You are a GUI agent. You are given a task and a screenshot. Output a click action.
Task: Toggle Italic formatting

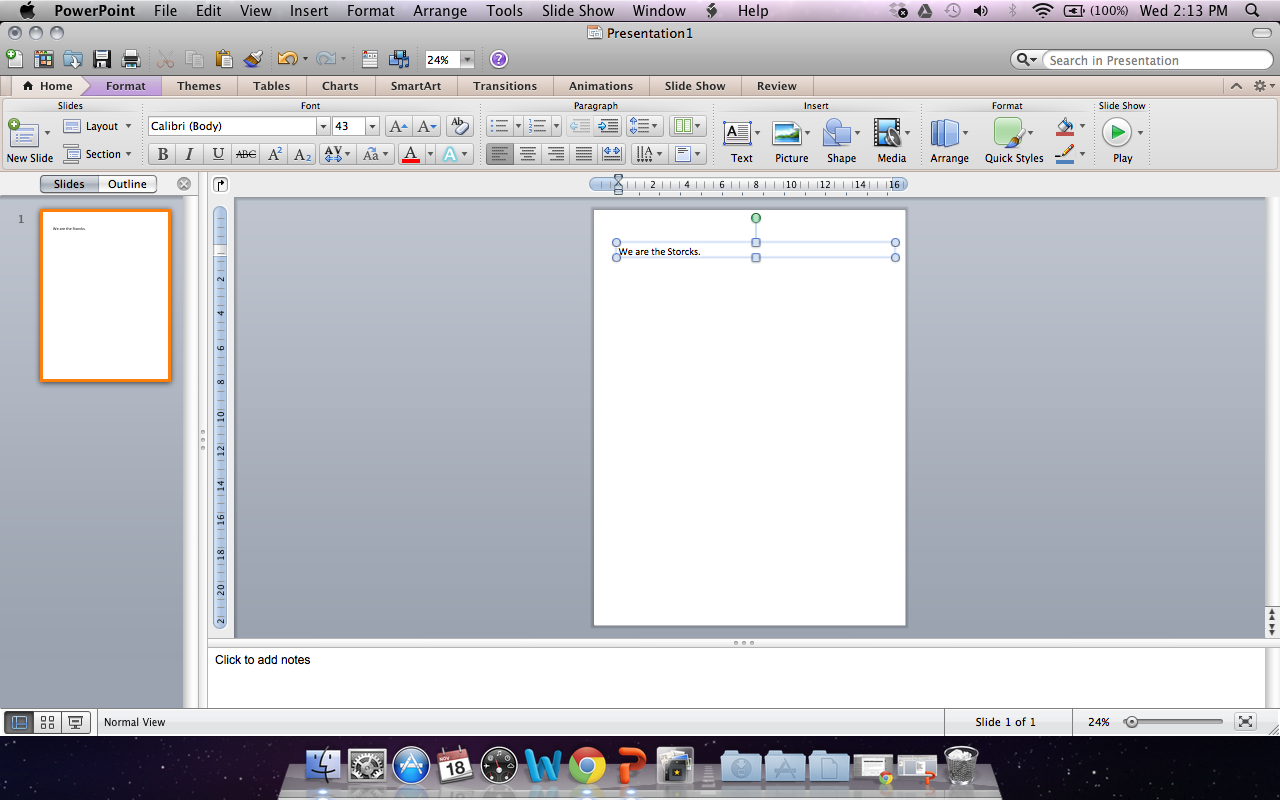pyautogui.click(x=190, y=154)
